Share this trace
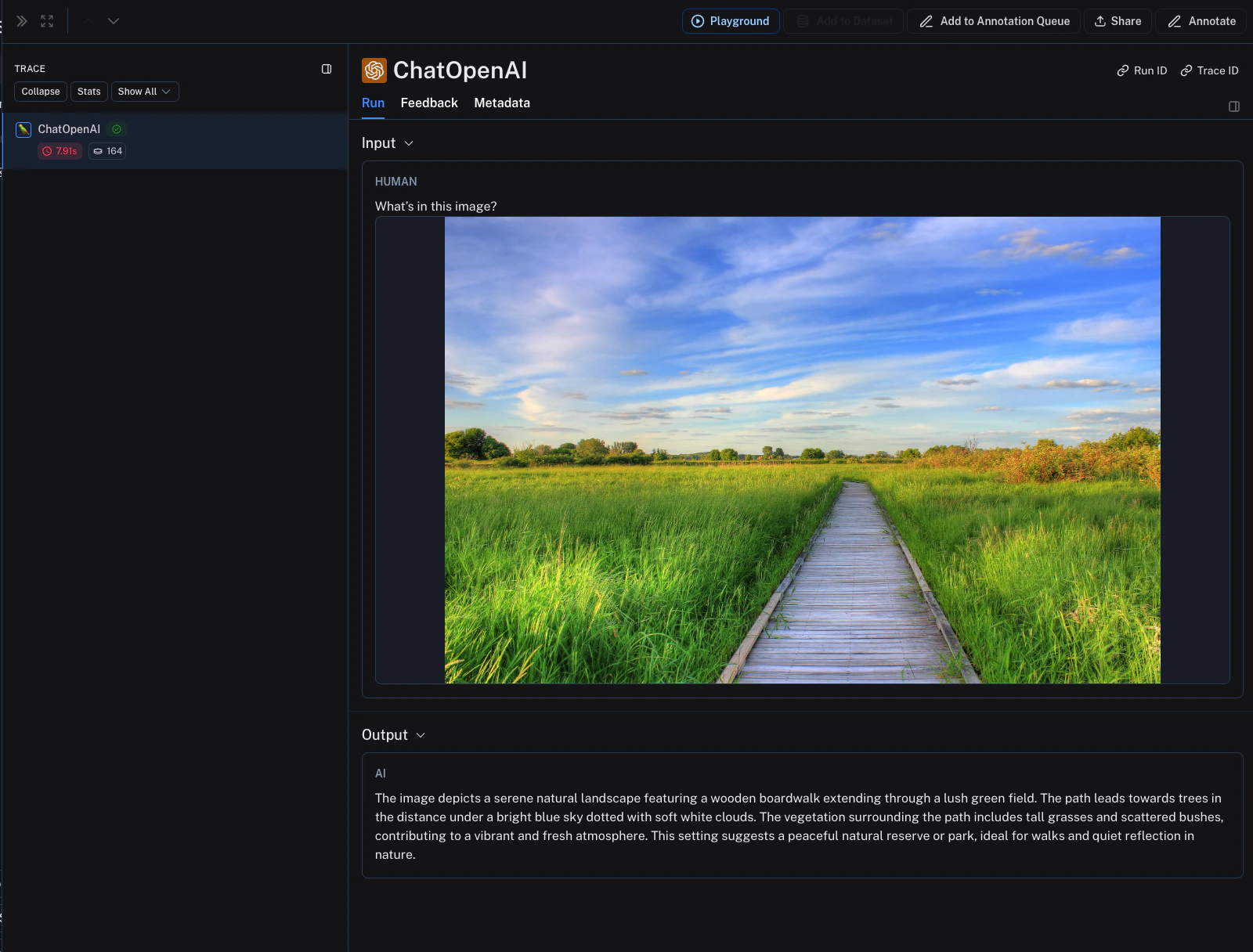 tap(1118, 21)
